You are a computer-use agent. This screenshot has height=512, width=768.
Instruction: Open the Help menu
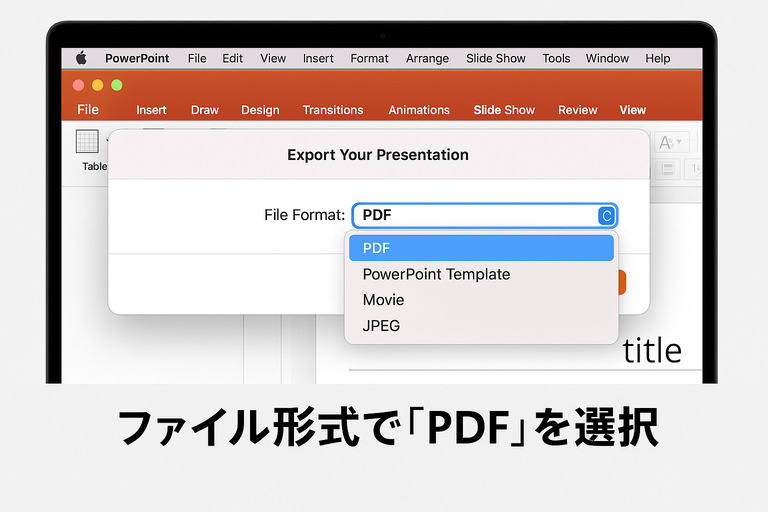[x=657, y=58]
